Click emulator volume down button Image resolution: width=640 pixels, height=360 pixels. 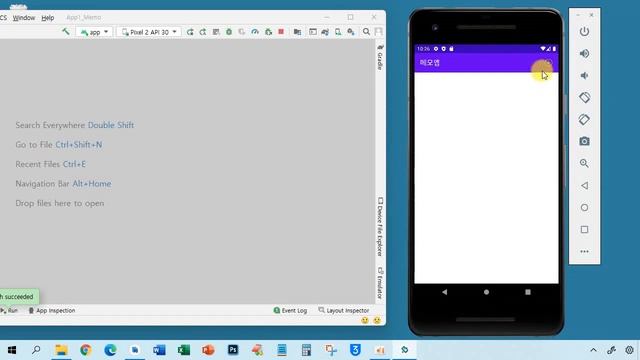click(584, 76)
